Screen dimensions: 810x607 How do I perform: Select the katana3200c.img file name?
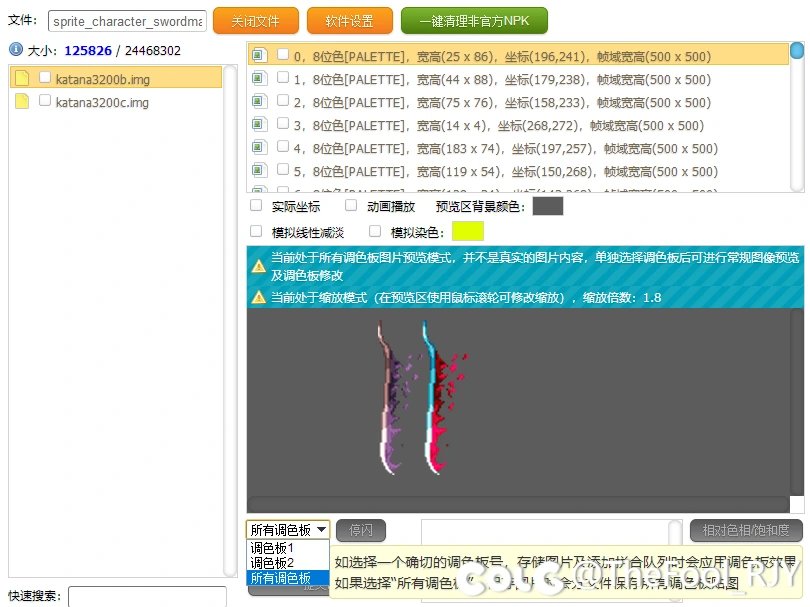102,102
